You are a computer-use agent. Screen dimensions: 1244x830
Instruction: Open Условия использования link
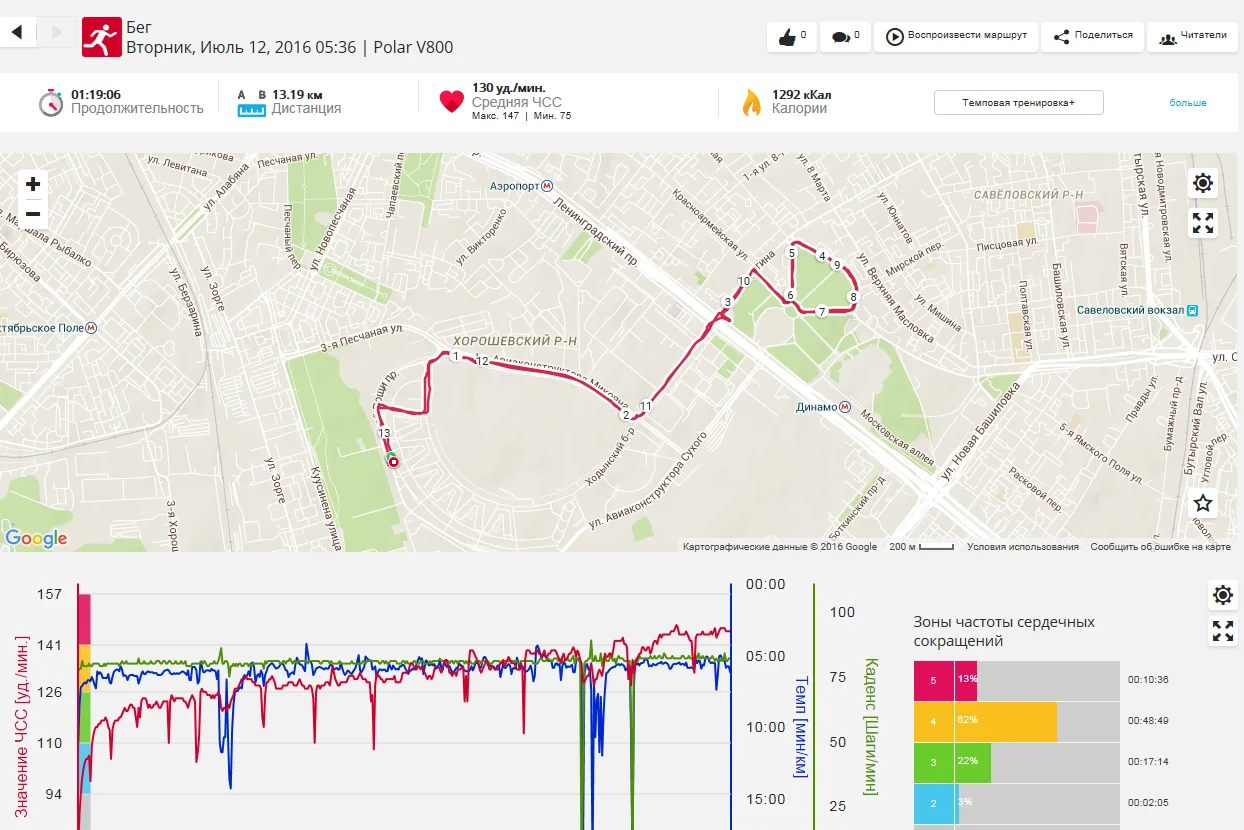click(x=1023, y=547)
